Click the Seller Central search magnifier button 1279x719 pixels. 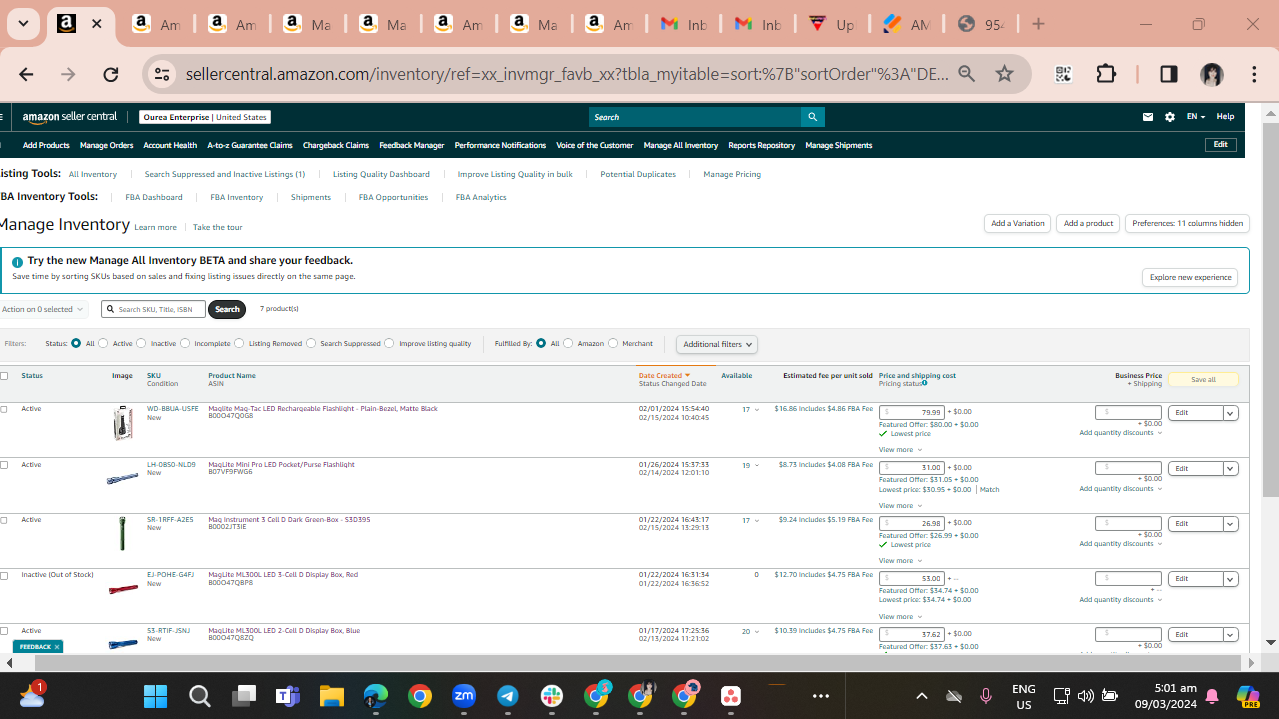point(813,117)
